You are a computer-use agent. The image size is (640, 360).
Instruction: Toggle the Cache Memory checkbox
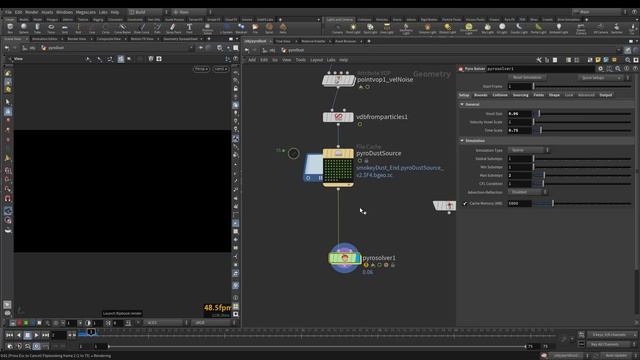(x=464, y=203)
